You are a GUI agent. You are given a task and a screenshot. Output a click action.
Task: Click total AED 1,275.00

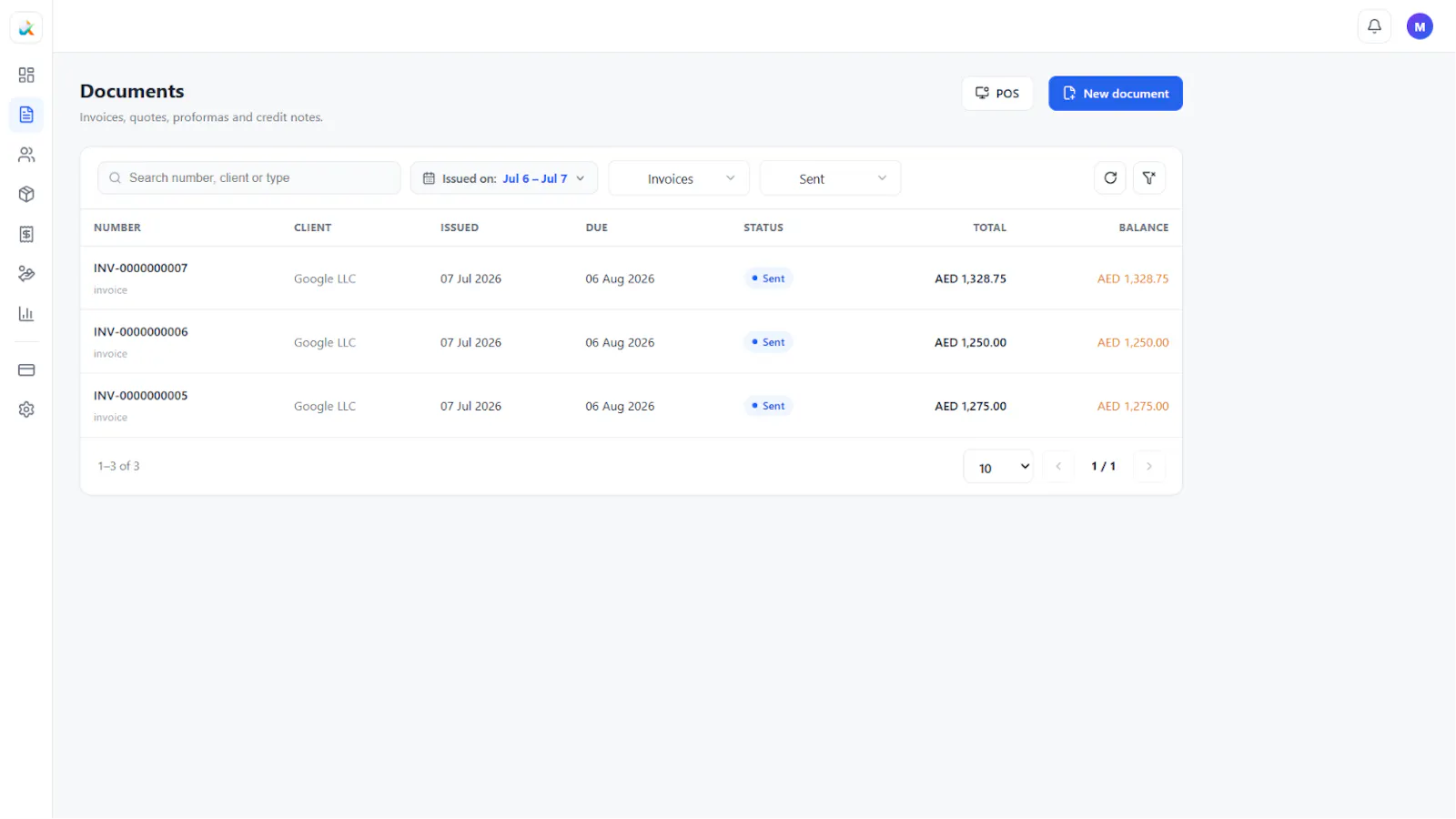pyautogui.click(x=971, y=407)
